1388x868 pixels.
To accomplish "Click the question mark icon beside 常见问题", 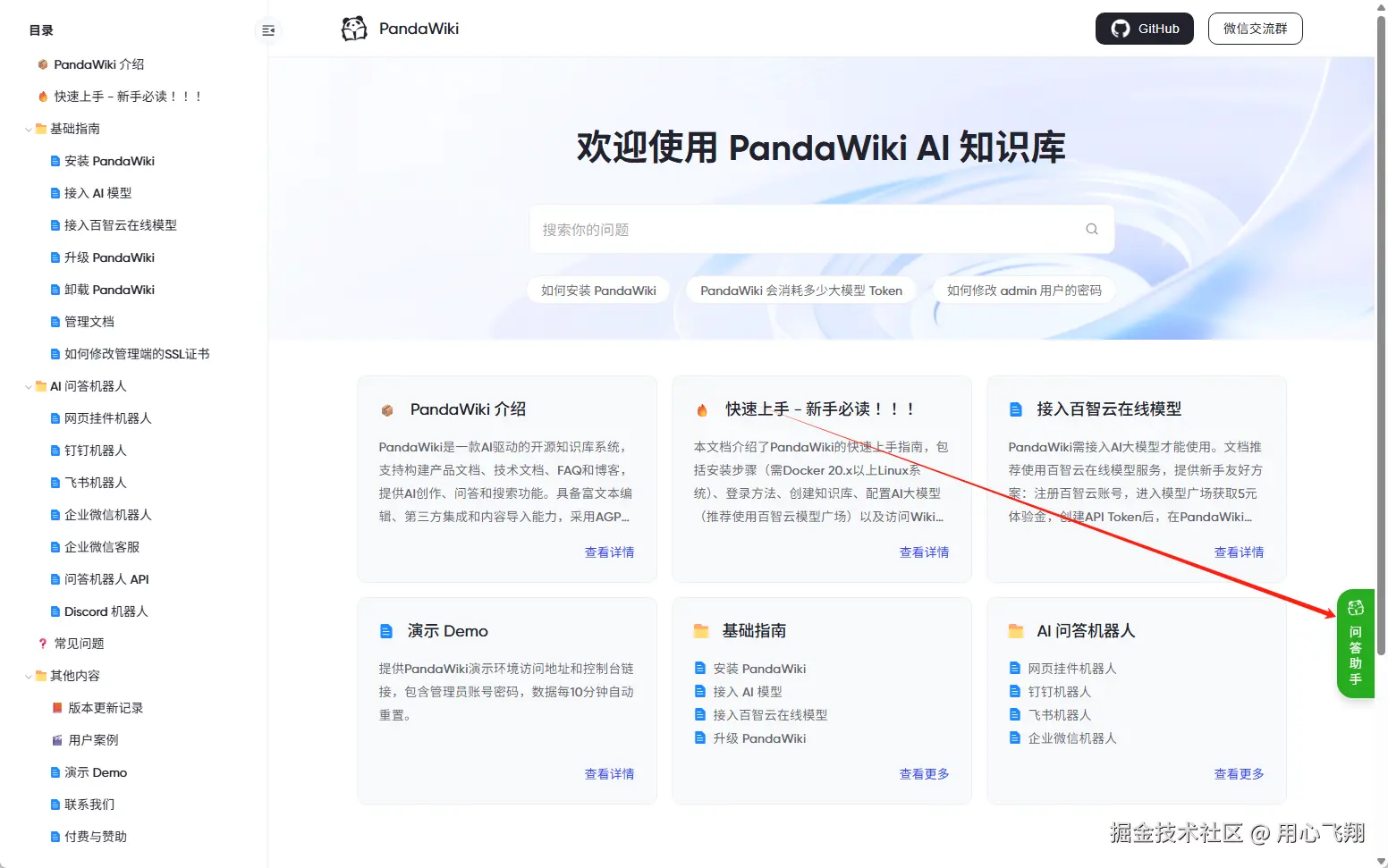I will pos(43,644).
